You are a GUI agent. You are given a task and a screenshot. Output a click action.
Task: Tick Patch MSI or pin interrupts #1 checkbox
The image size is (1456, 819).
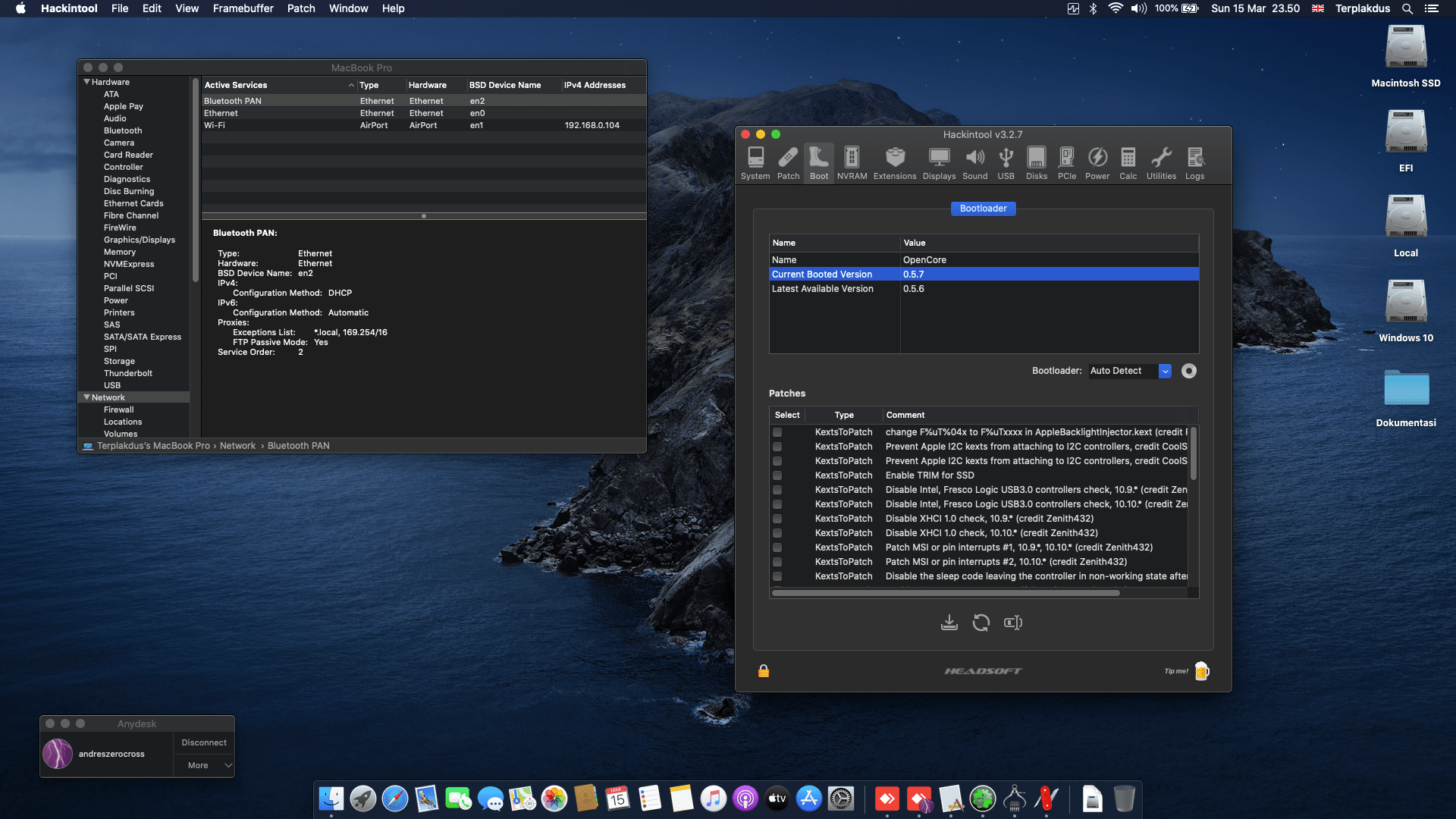[x=777, y=548]
